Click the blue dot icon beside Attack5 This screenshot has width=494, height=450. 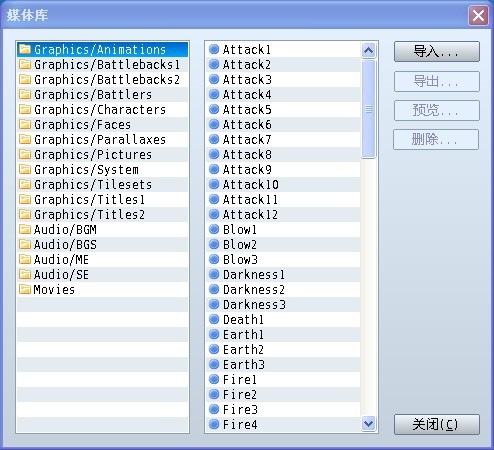[214, 109]
